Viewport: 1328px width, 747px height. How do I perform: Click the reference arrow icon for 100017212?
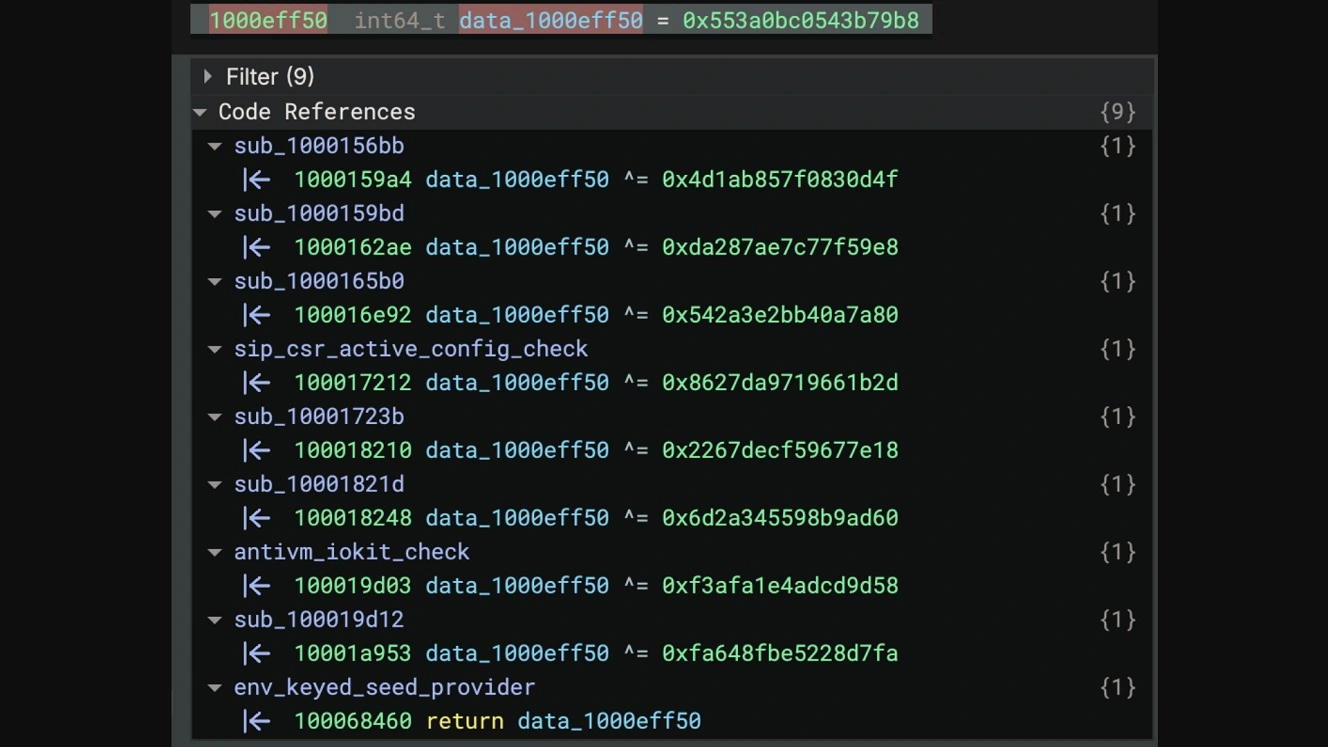pos(257,383)
